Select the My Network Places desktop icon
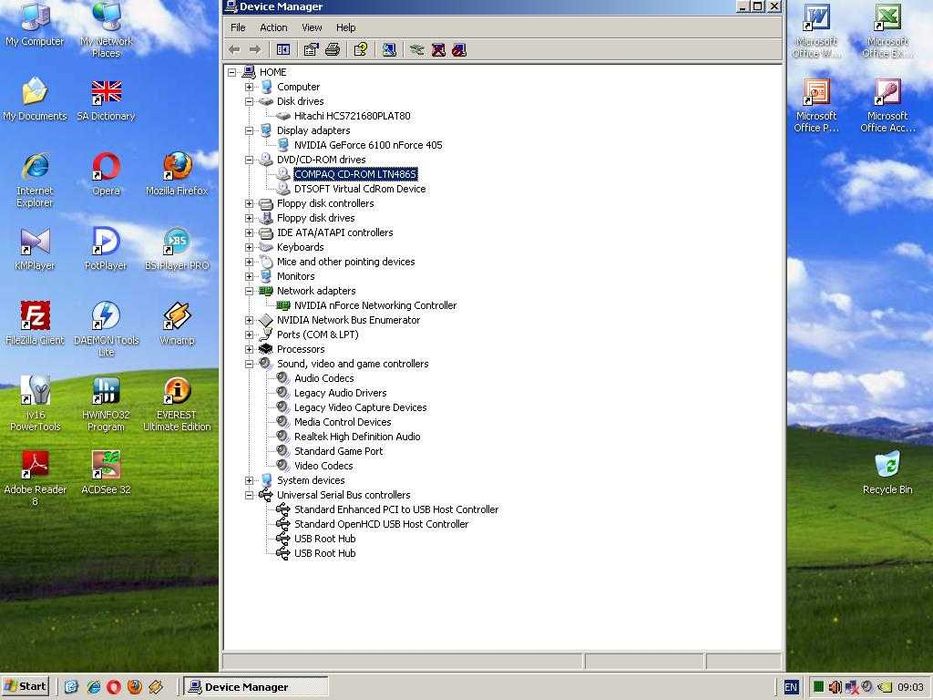This screenshot has width=933, height=700. tap(106, 30)
